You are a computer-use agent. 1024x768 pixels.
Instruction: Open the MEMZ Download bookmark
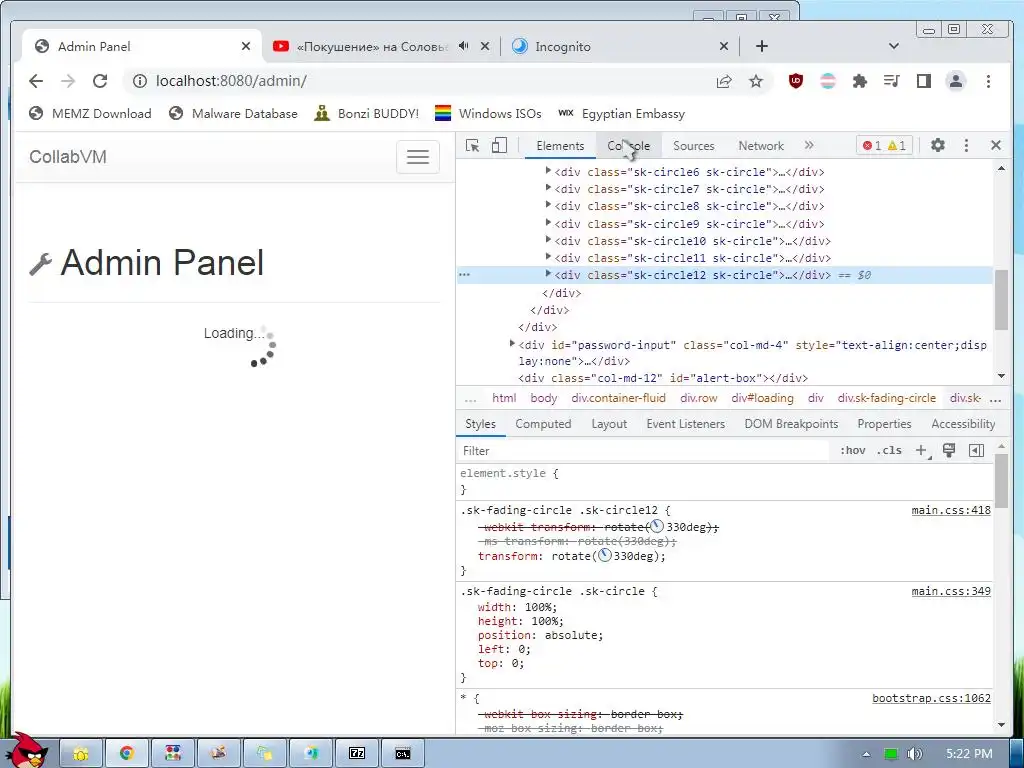coord(90,114)
